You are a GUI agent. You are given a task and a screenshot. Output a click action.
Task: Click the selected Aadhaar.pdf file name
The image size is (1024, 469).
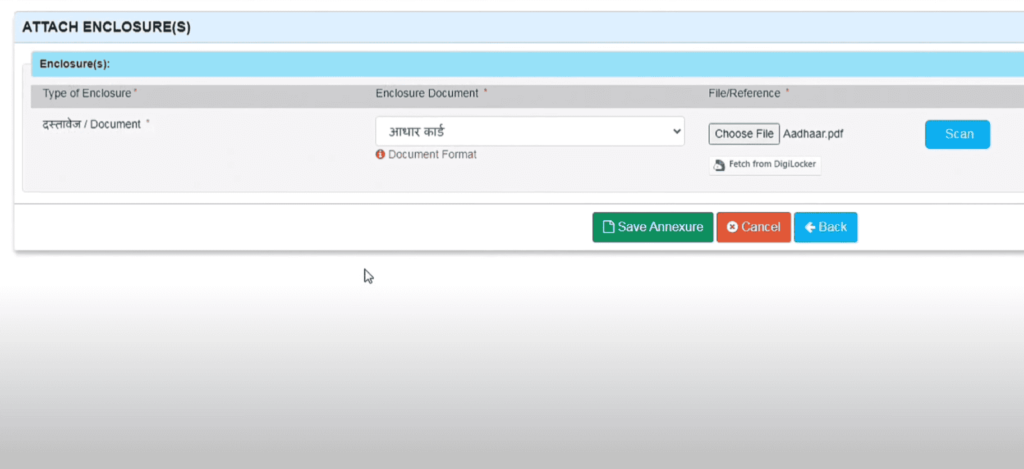[813, 134]
